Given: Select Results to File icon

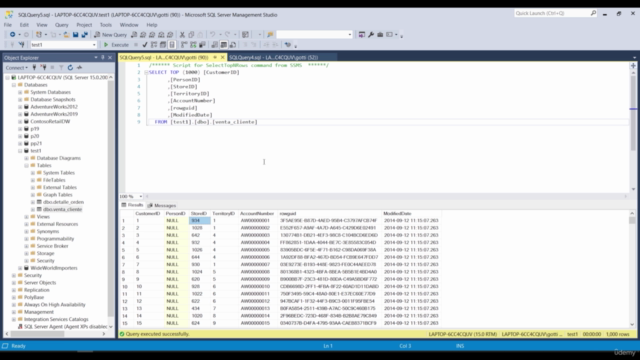Looking at the screenshot, I should click(x=233, y=45).
